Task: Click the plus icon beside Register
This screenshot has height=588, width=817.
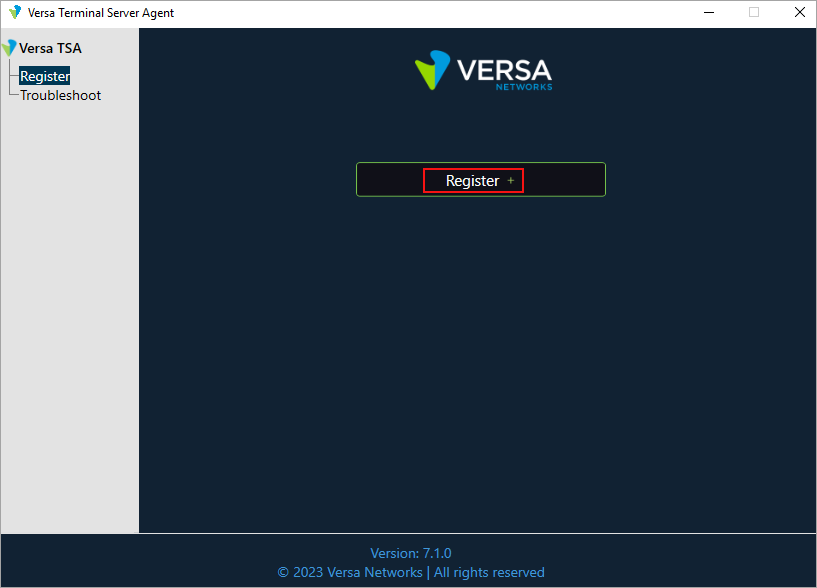Action: click(511, 181)
